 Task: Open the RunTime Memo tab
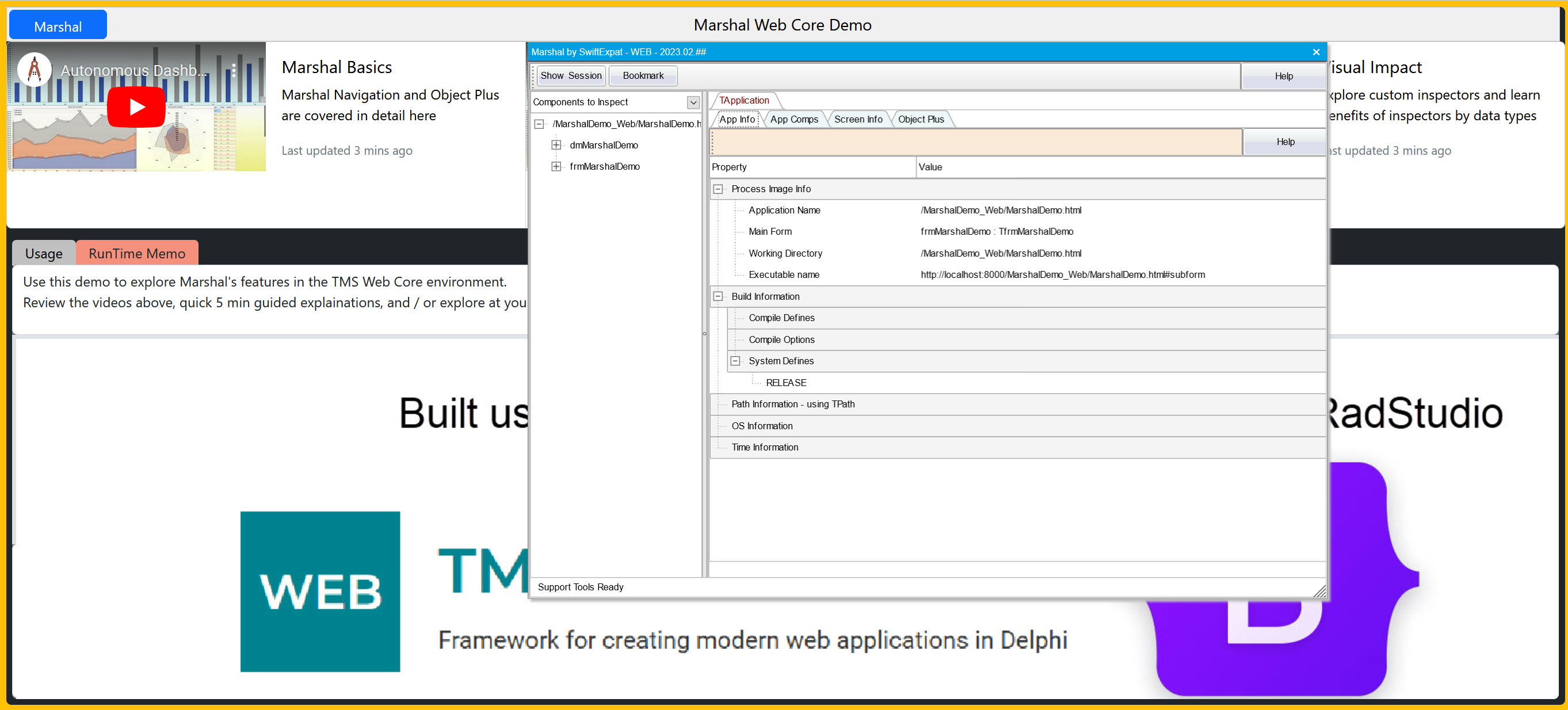coord(137,253)
